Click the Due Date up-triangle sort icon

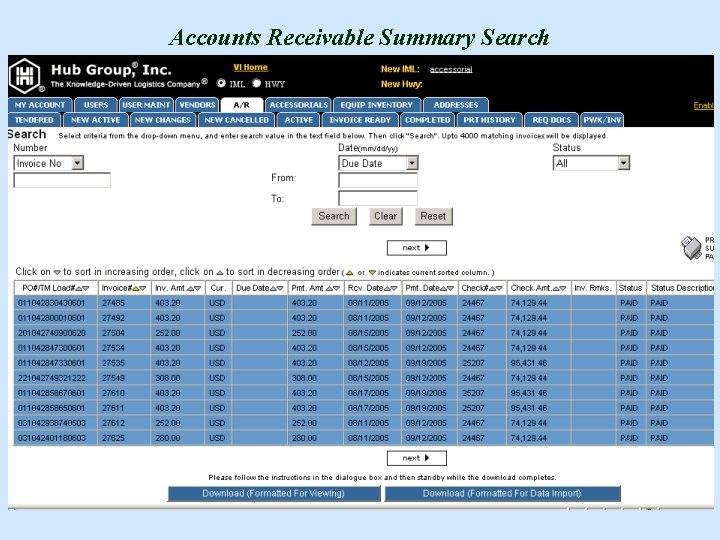273,288
